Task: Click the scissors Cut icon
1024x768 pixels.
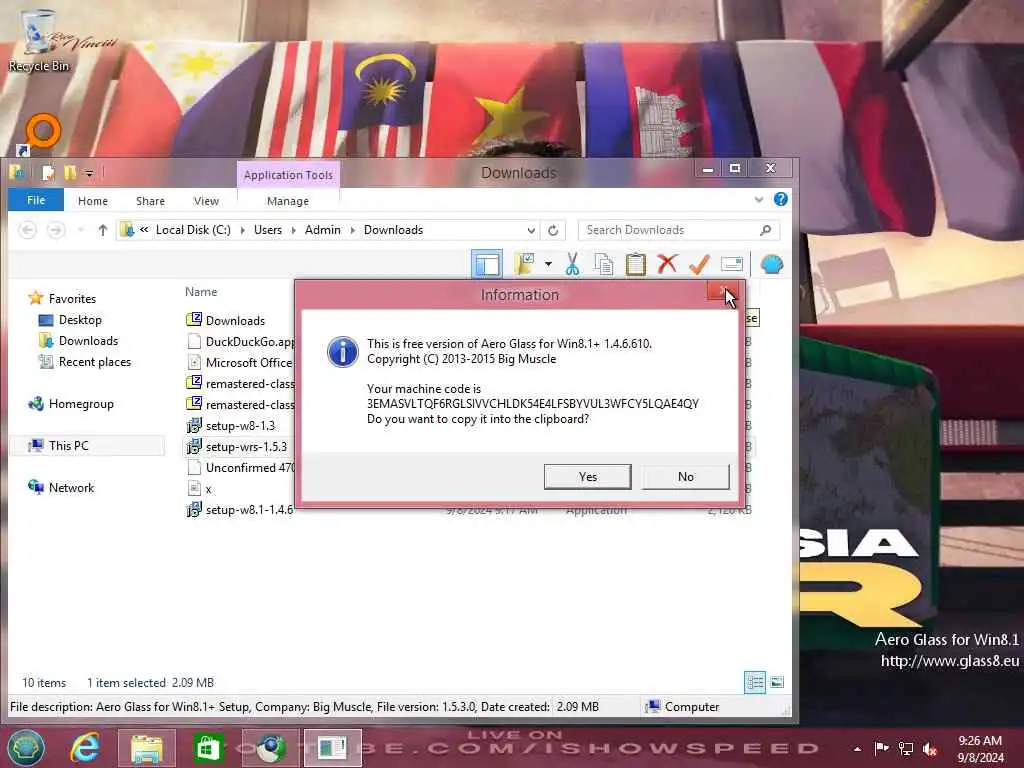Action: 572,264
